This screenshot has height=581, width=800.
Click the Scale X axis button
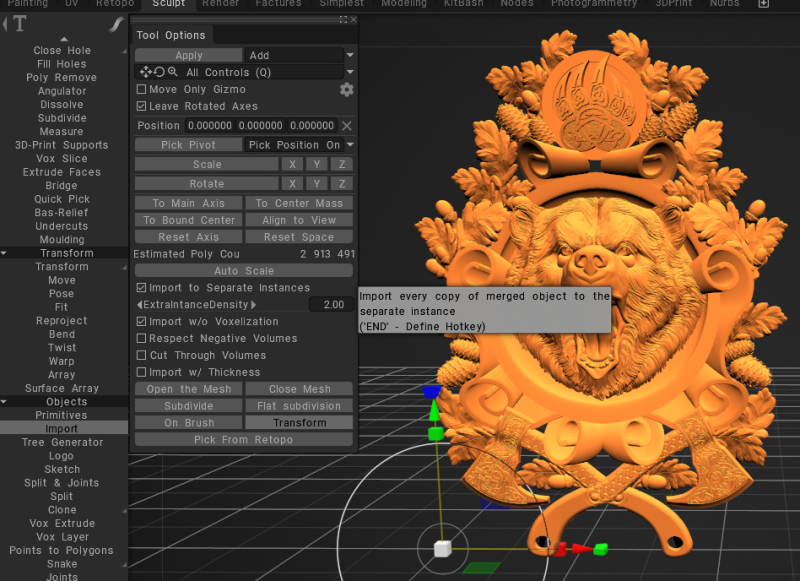[x=292, y=164]
